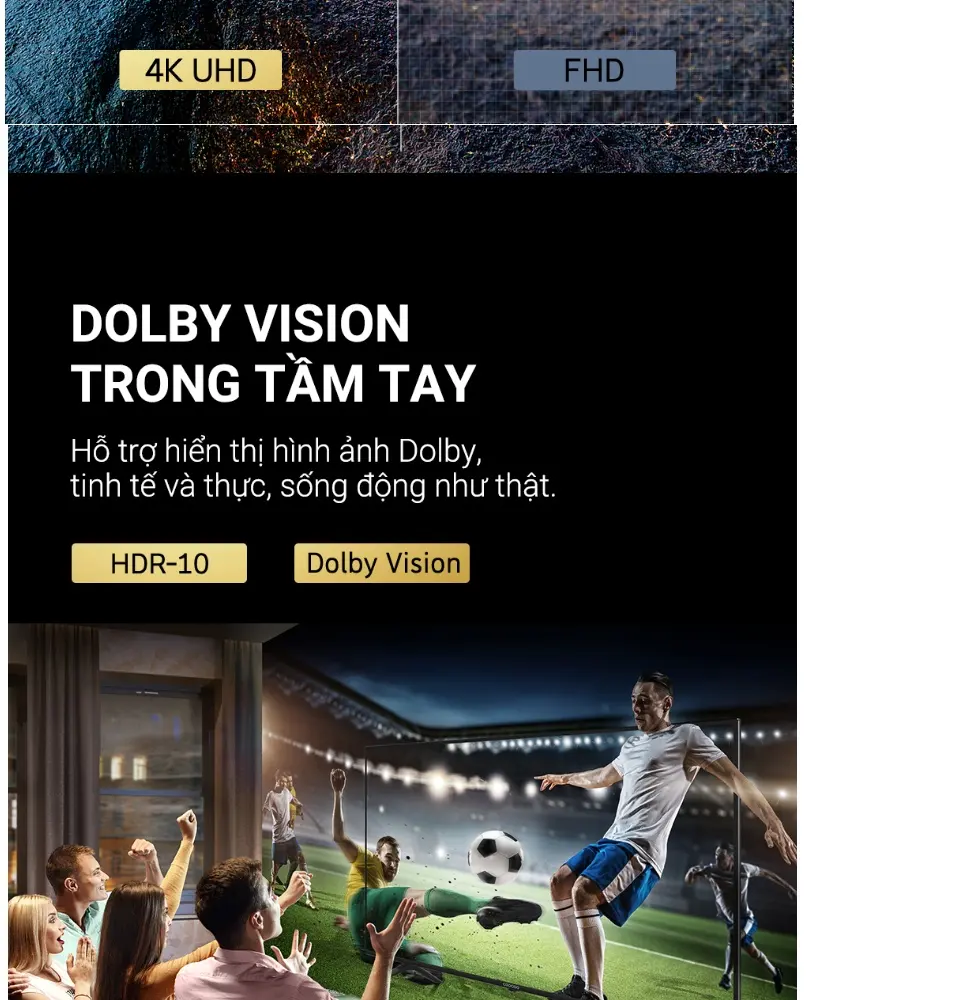960x1000 pixels.
Task: Click the divider line between 4K and FHD
Action: point(397,62)
